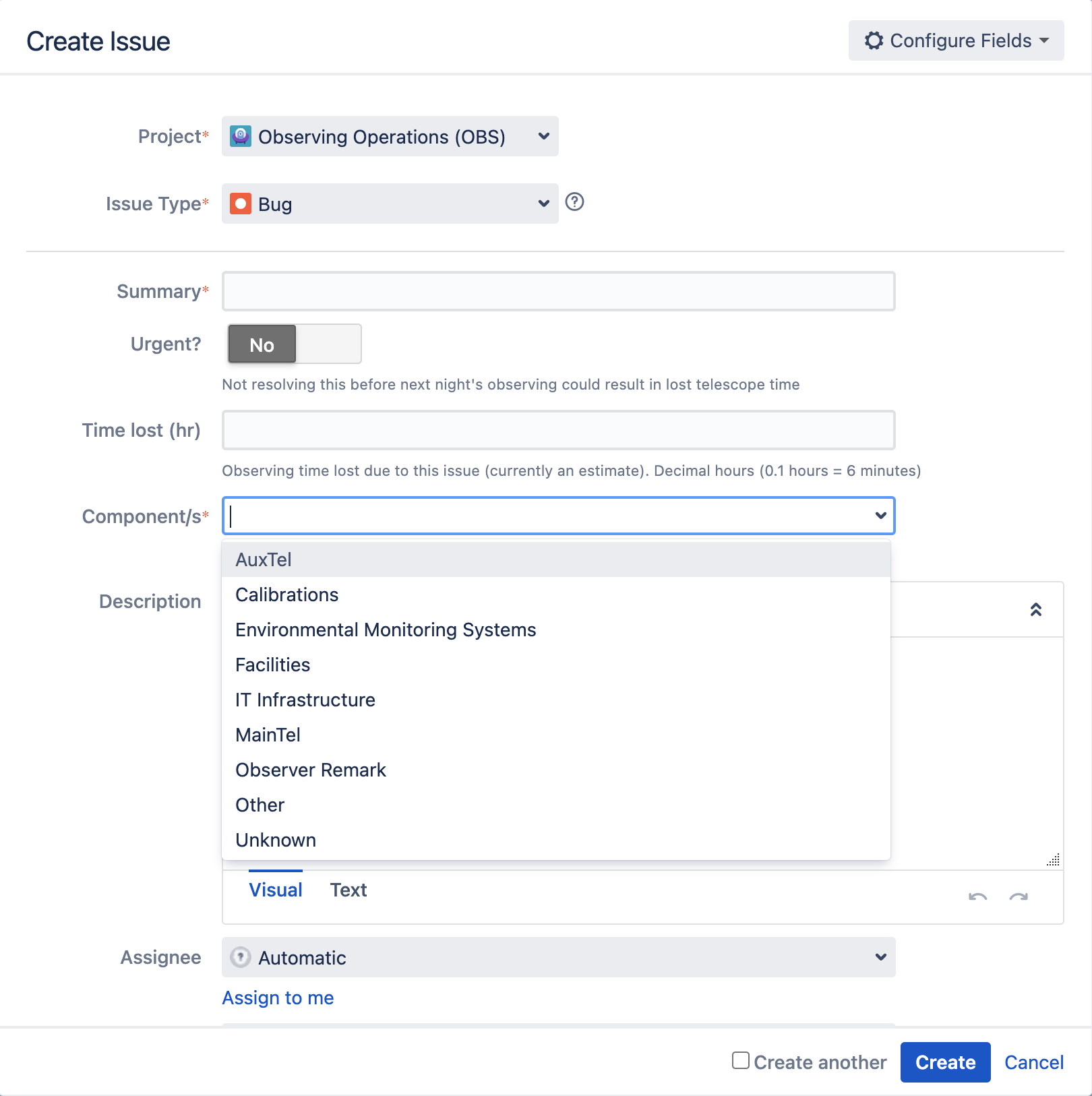The width and height of the screenshot is (1092, 1096).
Task: Focus the Time lost (hr) input
Action: pyautogui.click(x=558, y=430)
